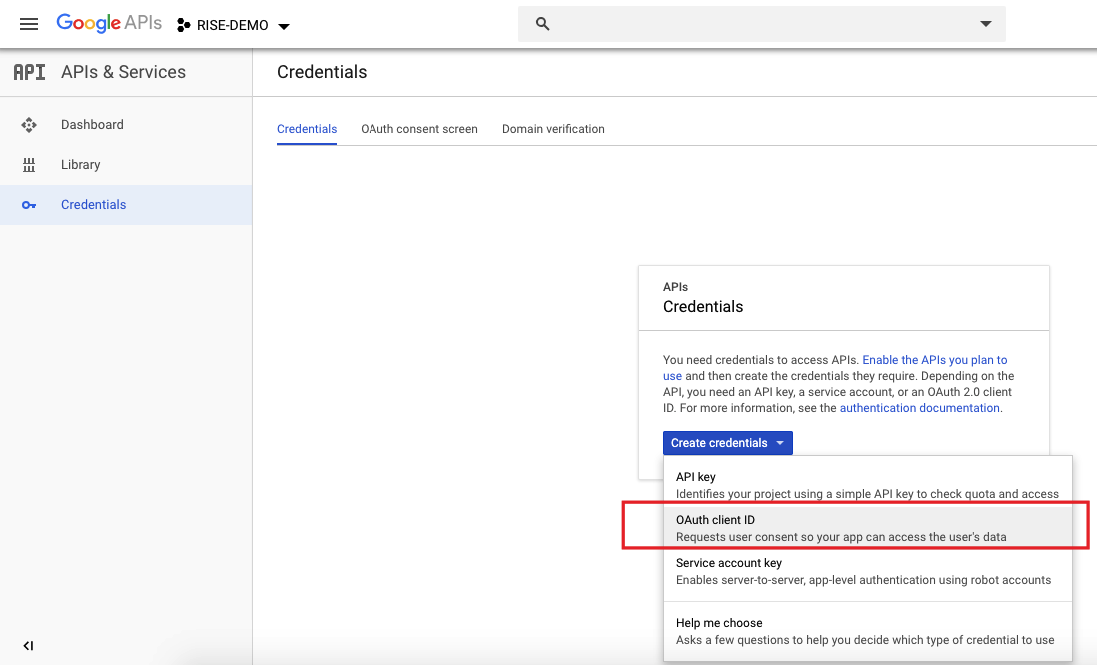Image resolution: width=1097 pixels, height=665 pixels.
Task: Choose API key from the dropdown
Action: click(x=868, y=485)
